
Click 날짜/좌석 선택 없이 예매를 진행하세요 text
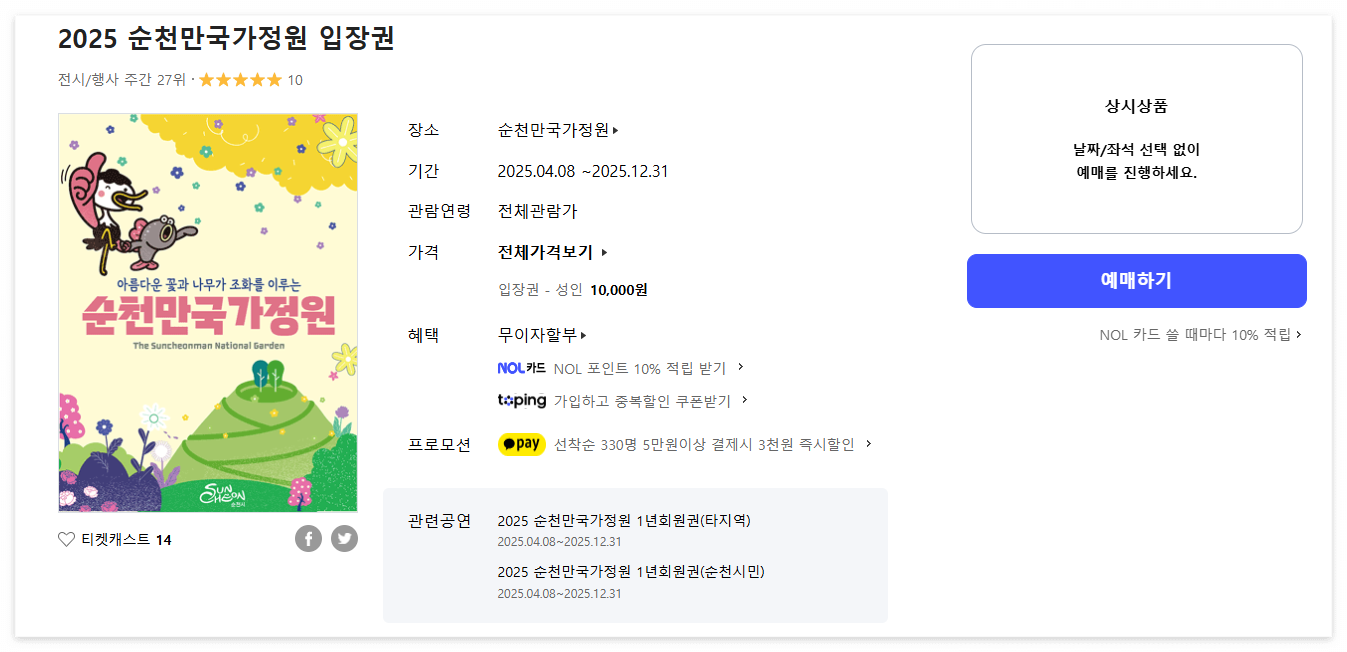(1136, 161)
